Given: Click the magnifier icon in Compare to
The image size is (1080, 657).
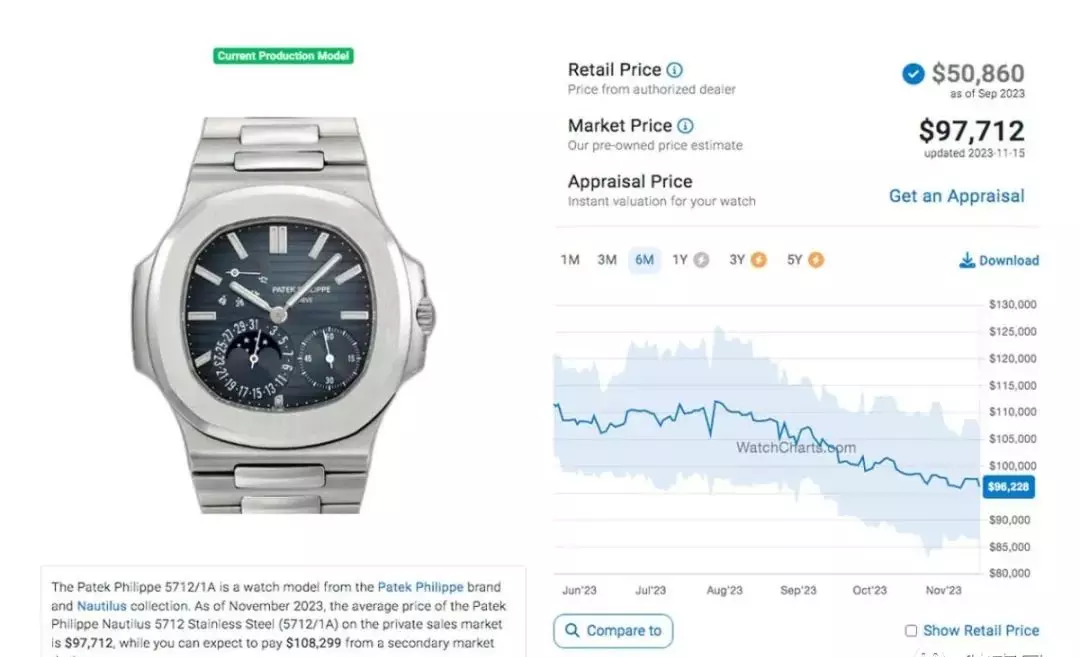Looking at the screenshot, I should [x=572, y=630].
